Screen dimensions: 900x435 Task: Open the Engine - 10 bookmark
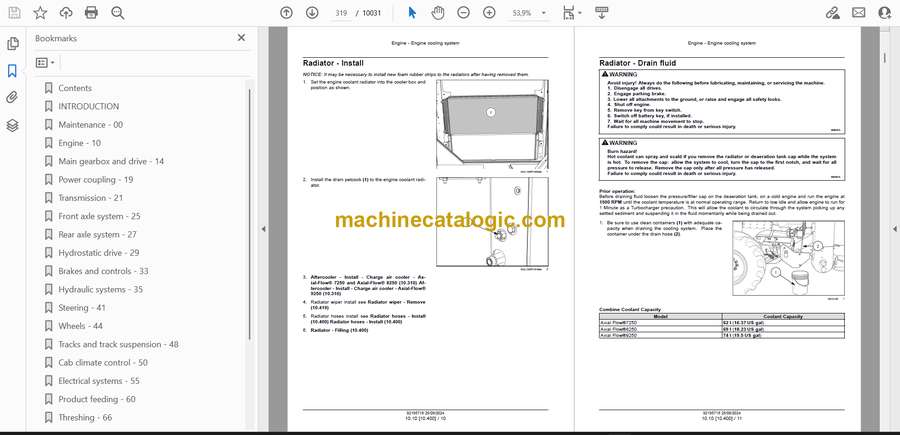(x=79, y=143)
